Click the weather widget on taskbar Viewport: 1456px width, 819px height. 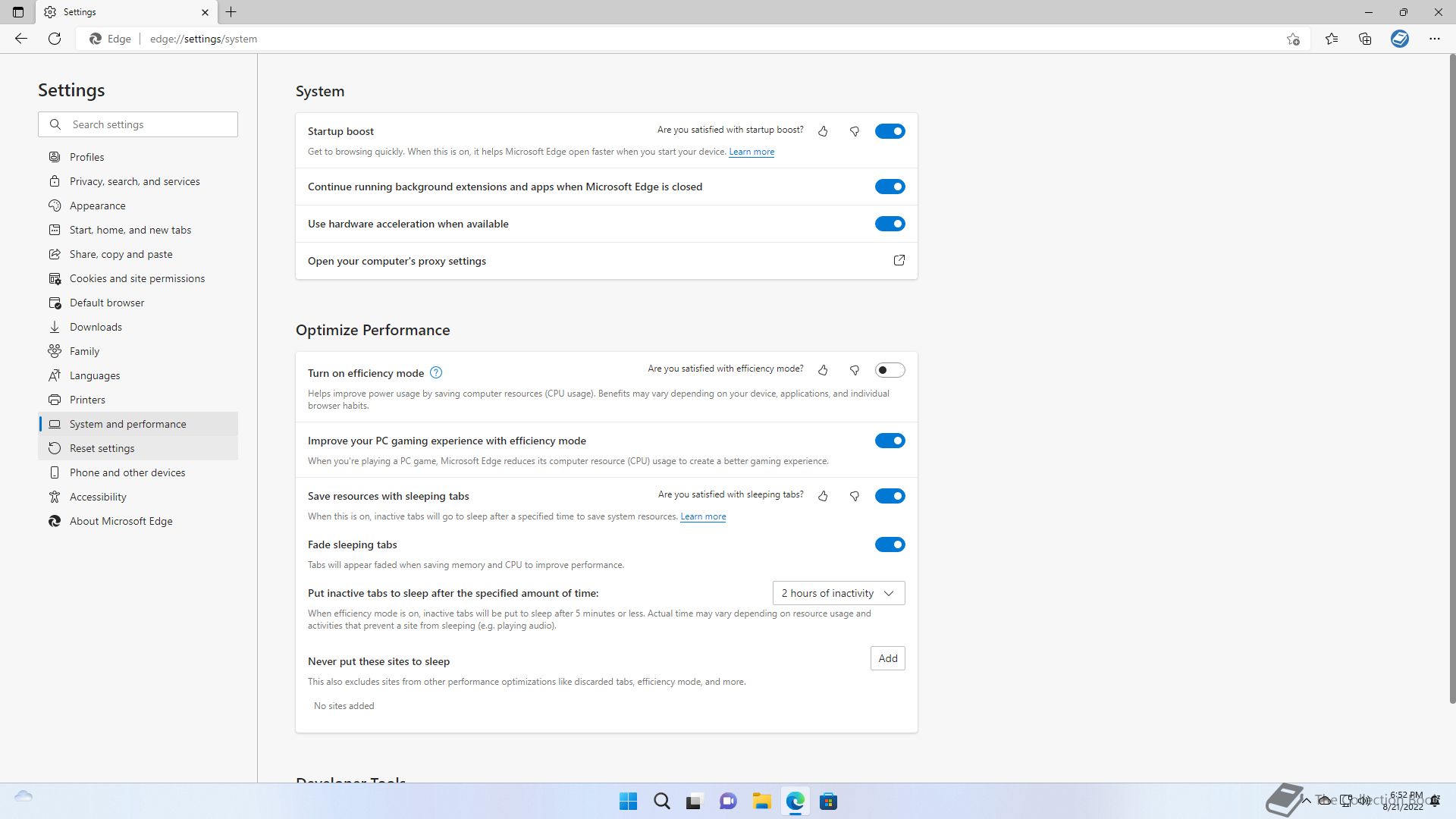(x=24, y=796)
